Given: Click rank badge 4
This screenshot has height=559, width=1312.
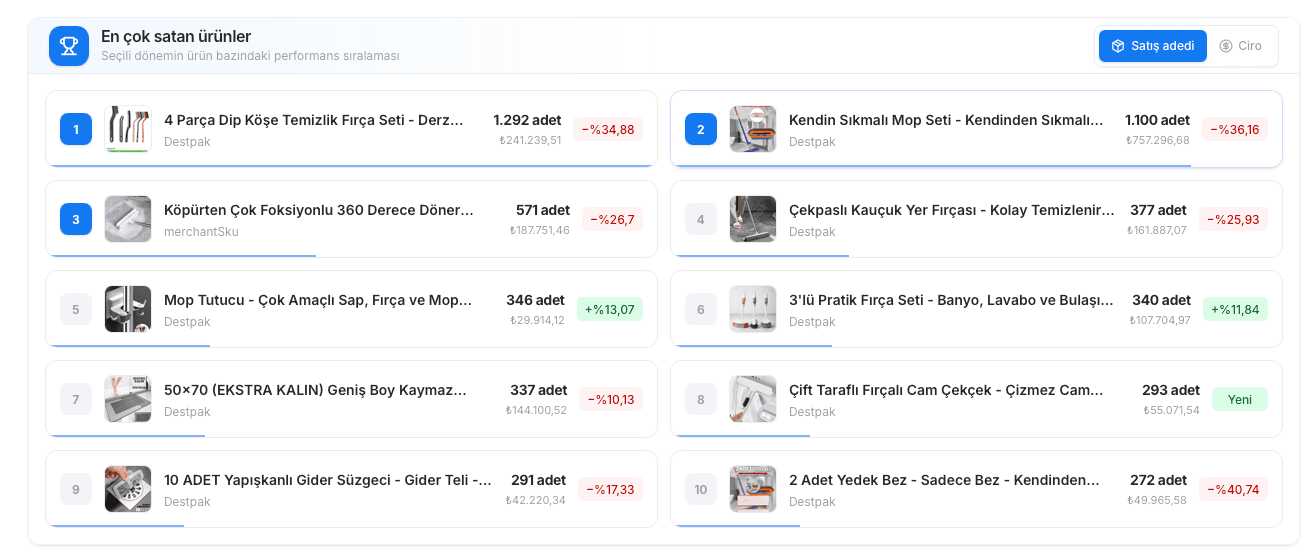Looking at the screenshot, I should 701,219.
